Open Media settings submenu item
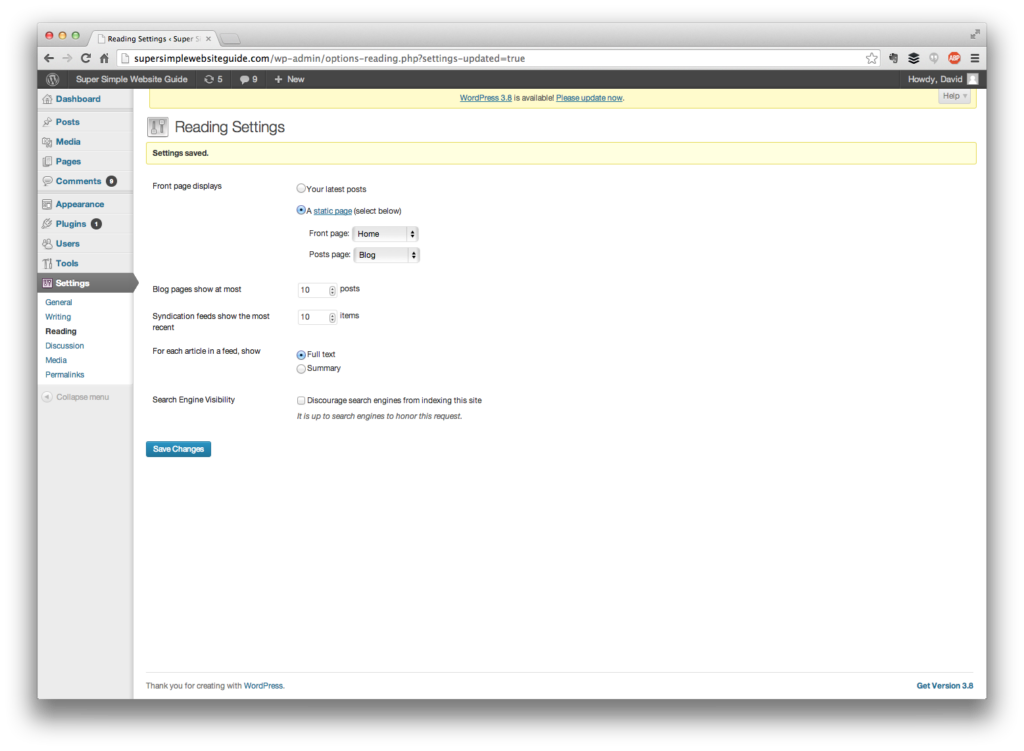Screen dimensions: 1024x751 coord(56,360)
